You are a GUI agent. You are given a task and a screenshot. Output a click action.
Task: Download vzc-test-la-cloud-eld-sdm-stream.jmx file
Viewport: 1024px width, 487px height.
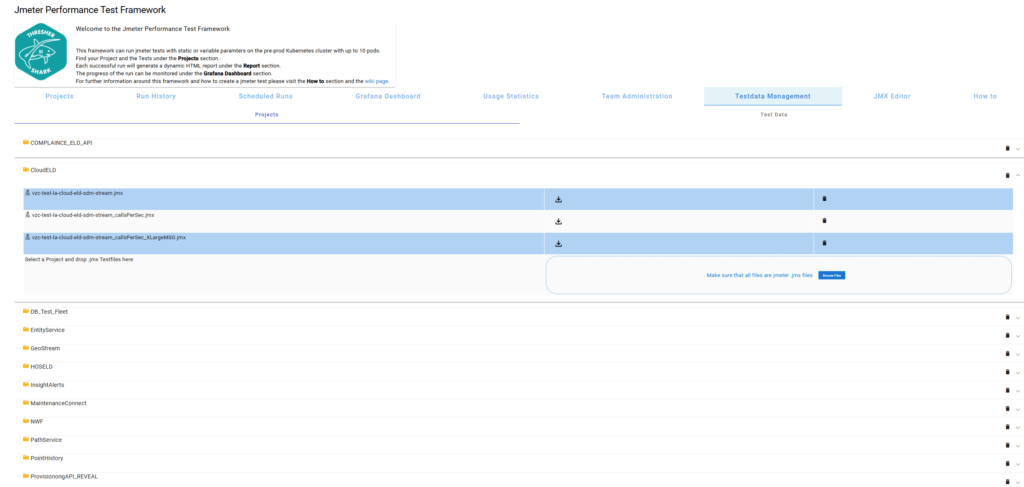pyautogui.click(x=558, y=200)
